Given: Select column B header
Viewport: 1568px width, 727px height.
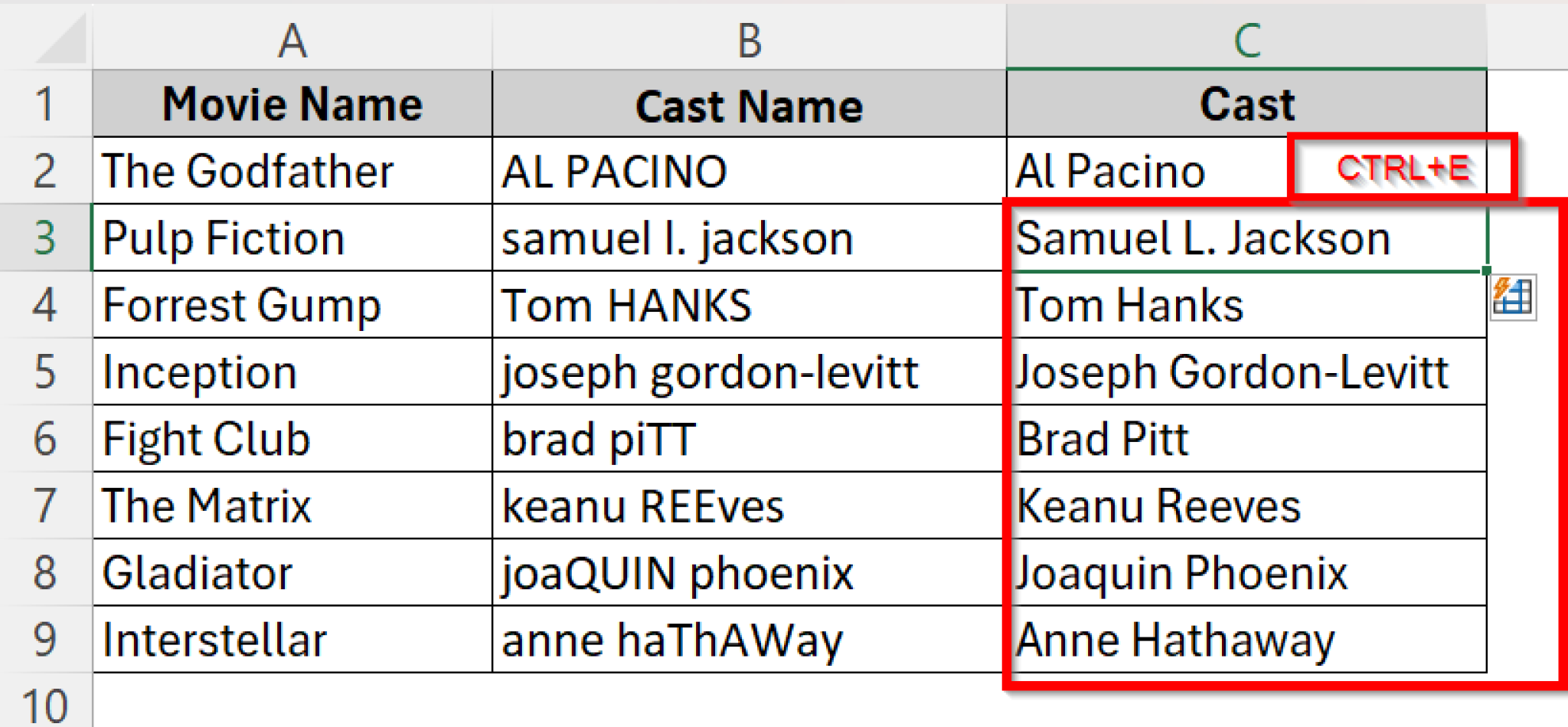Looking at the screenshot, I should (x=749, y=40).
